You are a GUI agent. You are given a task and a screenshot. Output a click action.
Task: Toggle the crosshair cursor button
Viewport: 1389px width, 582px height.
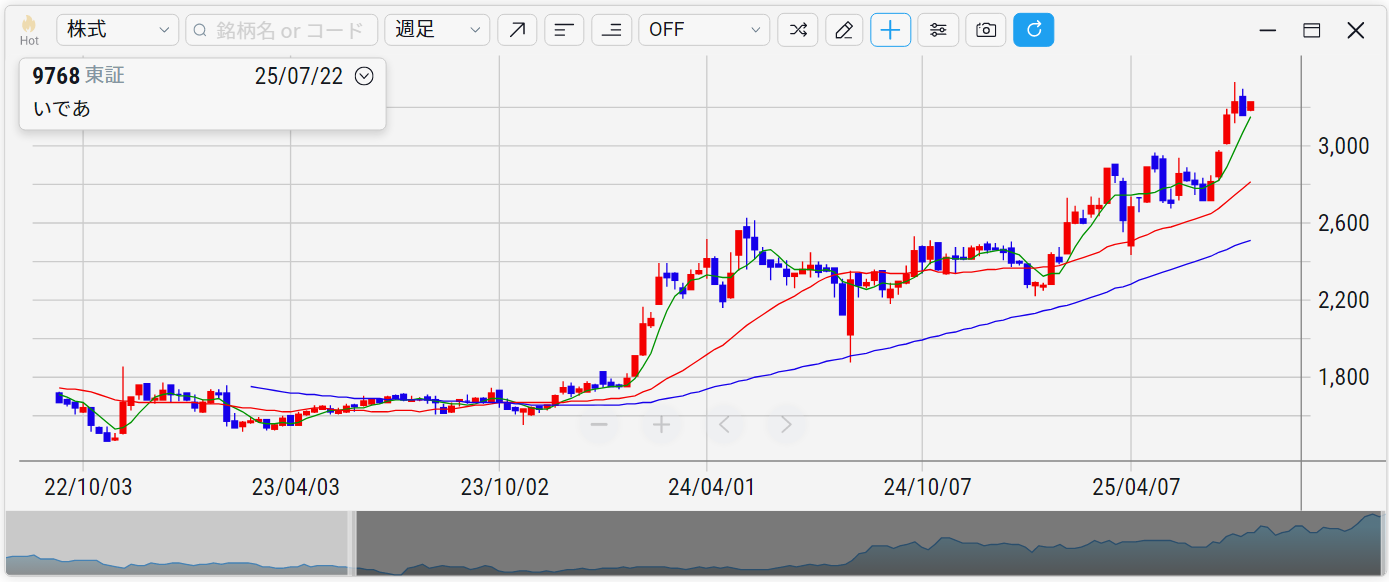coord(891,30)
